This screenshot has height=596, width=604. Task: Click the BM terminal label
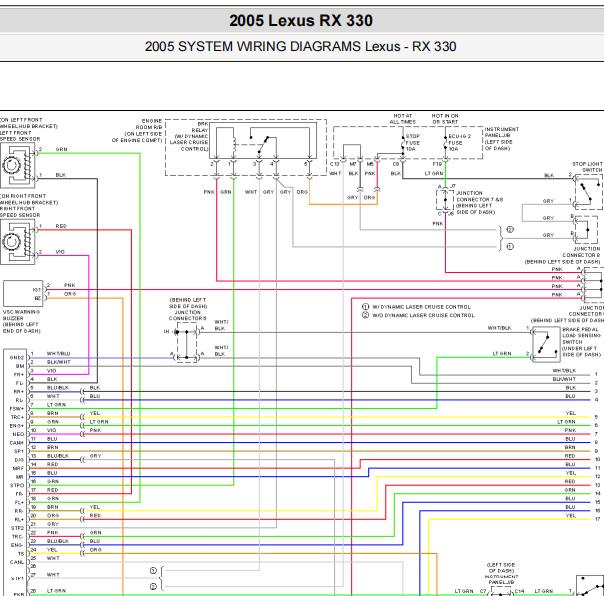coord(20,366)
